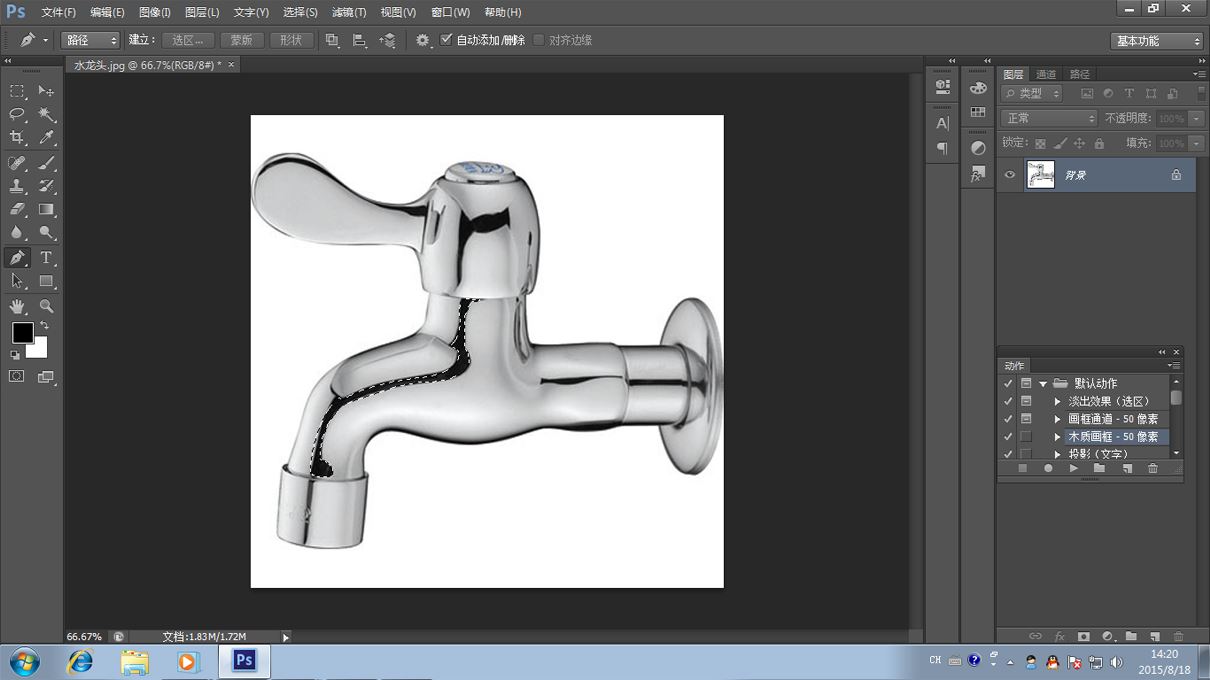This screenshot has width=1210, height=680.
Task: Open the 路径 pen mode dropdown
Action: pyautogui.click(x=90, y=40)
